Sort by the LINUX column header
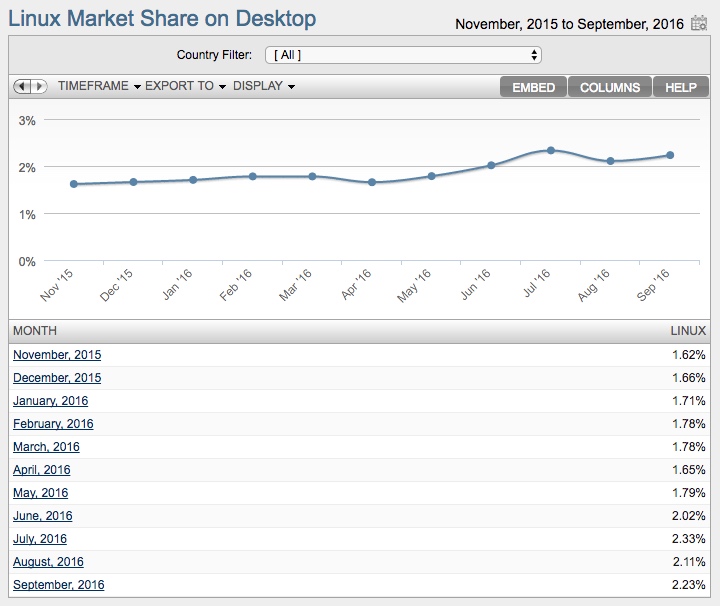 point(688,331)
